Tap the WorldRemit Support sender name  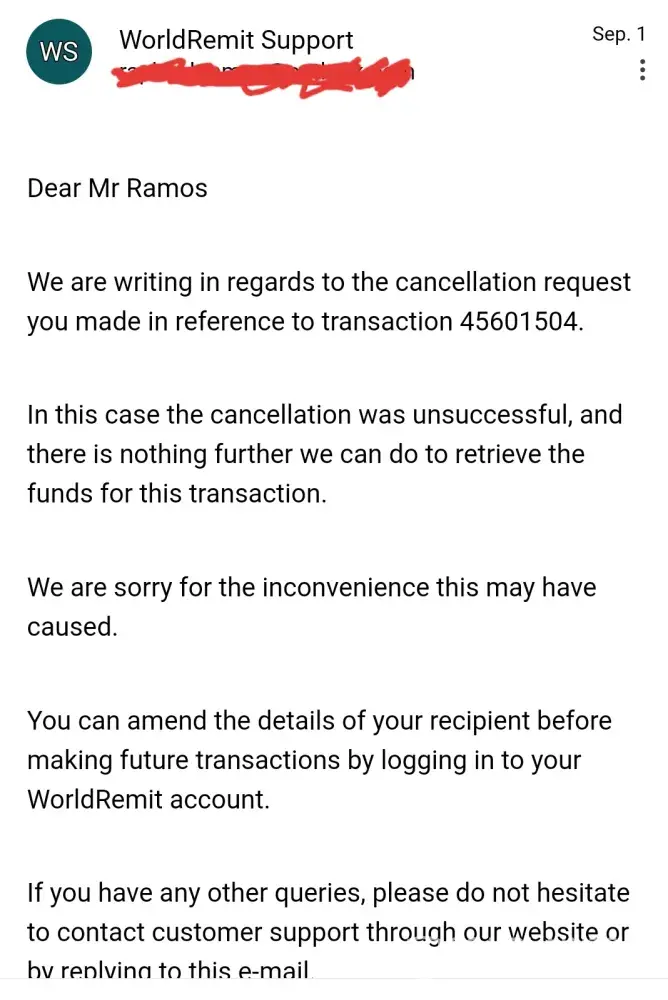236,40
